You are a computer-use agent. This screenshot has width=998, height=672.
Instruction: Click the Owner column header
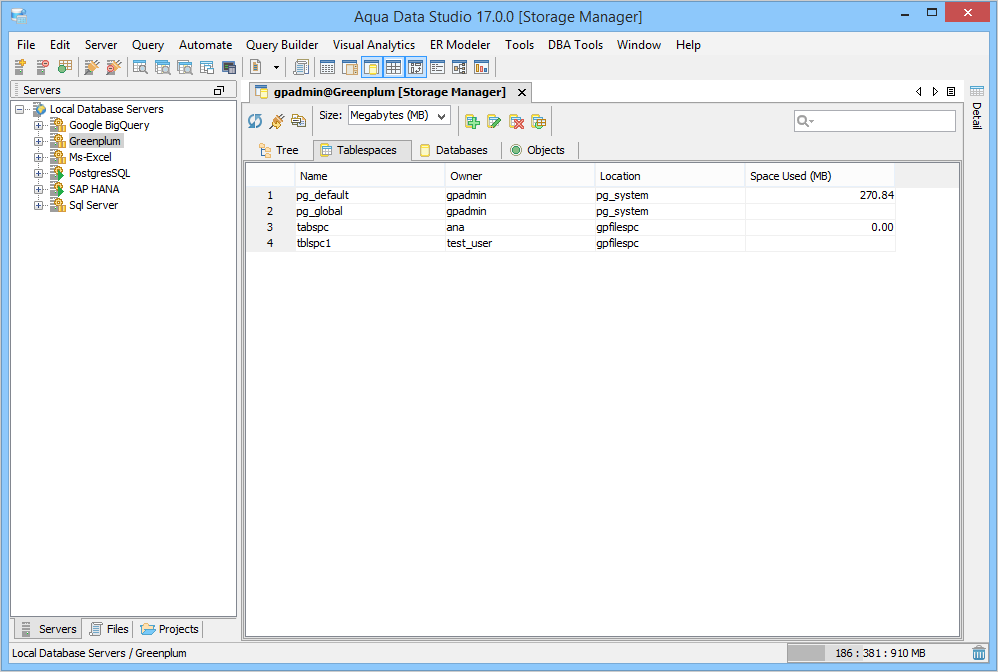[x=520, y=176]
